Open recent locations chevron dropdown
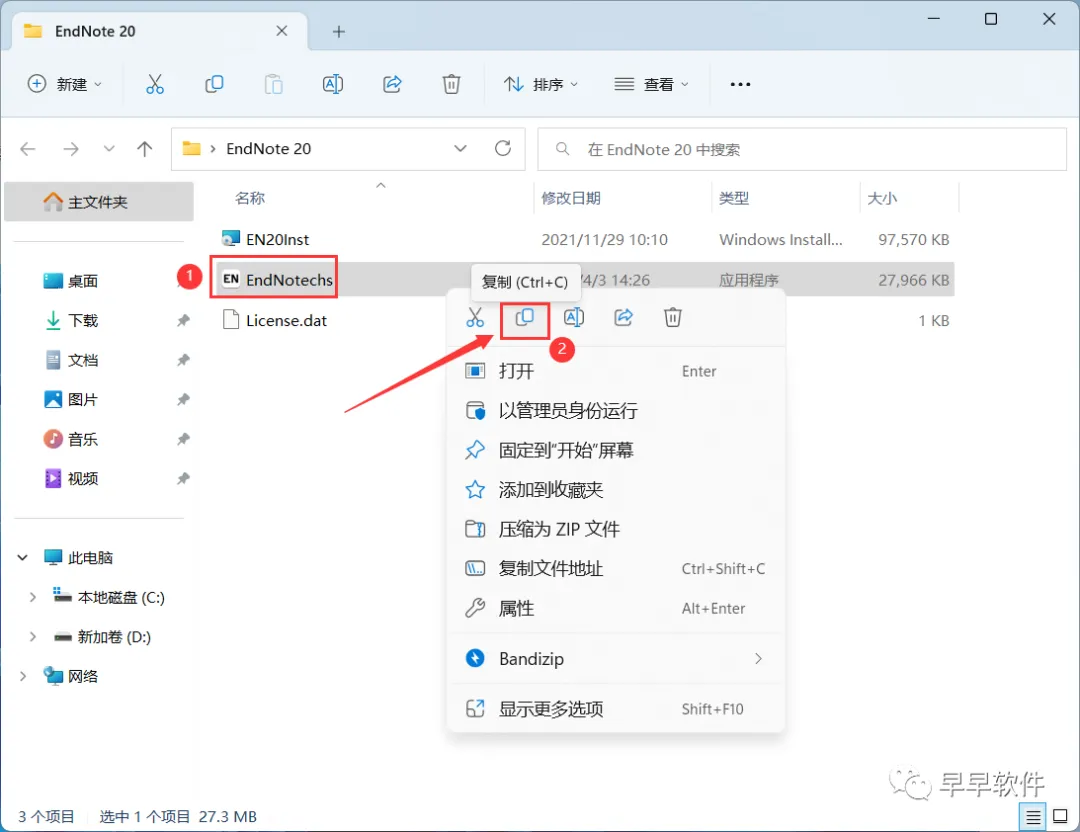The width and height of the screenshot is (1080, 832). (x=109, y=149)
